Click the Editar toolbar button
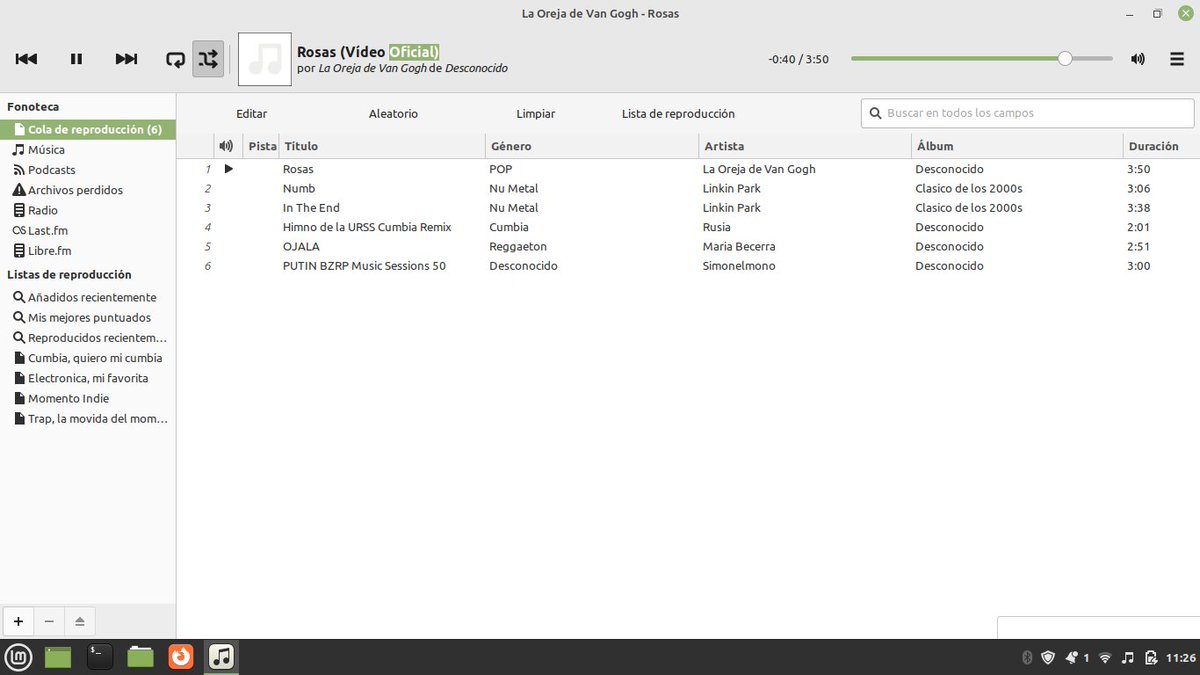This screenshot has width=1200, height=675. pyautogui.click(x=251, y=114)
